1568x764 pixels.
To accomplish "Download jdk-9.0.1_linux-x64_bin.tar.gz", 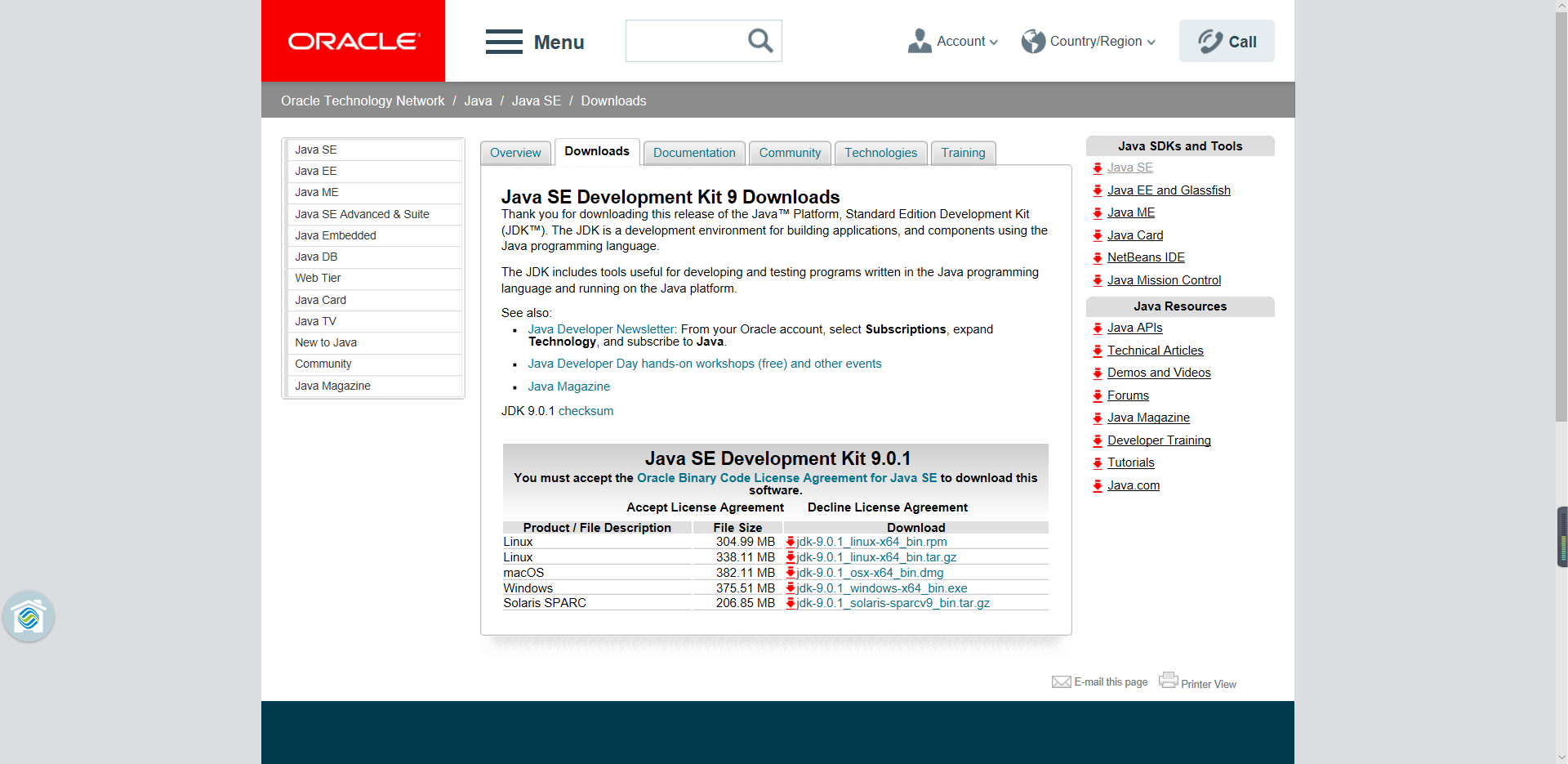I will pyautogui.click(x=876, y=557).
